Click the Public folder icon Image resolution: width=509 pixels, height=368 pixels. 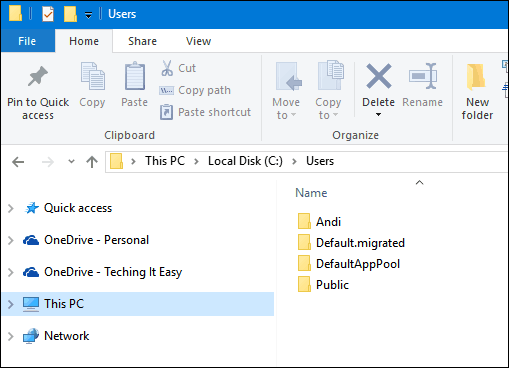(304, 284)
